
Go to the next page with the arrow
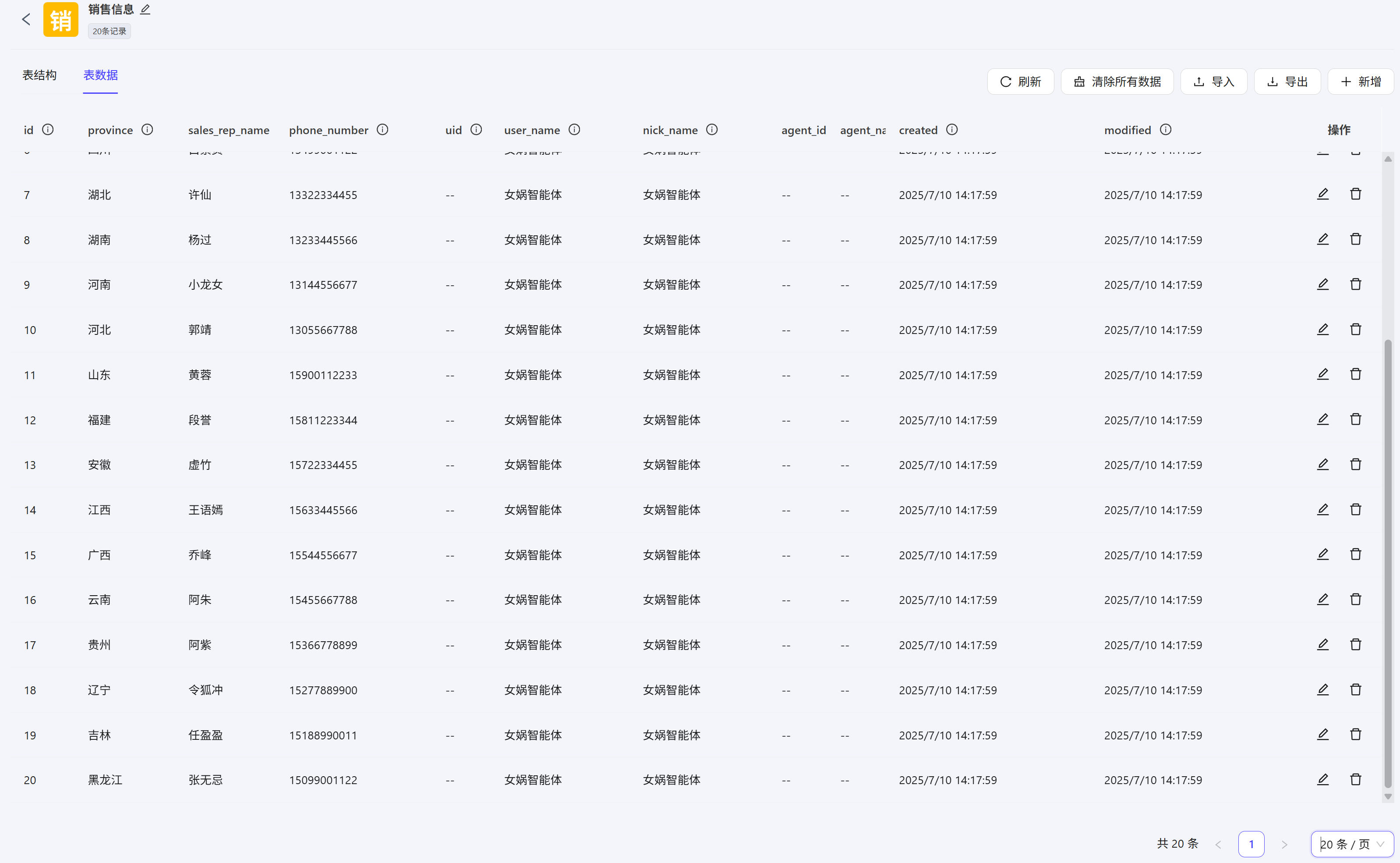pos(1284,844)
